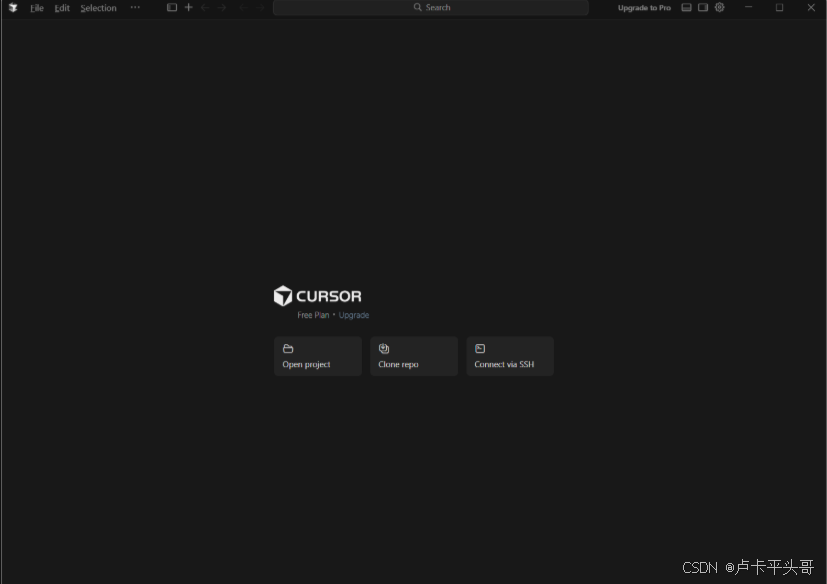827x584 pixels.
Task: Click the clone icon above Clone repo
Action: pyautogui.click(x=384, y=349)
